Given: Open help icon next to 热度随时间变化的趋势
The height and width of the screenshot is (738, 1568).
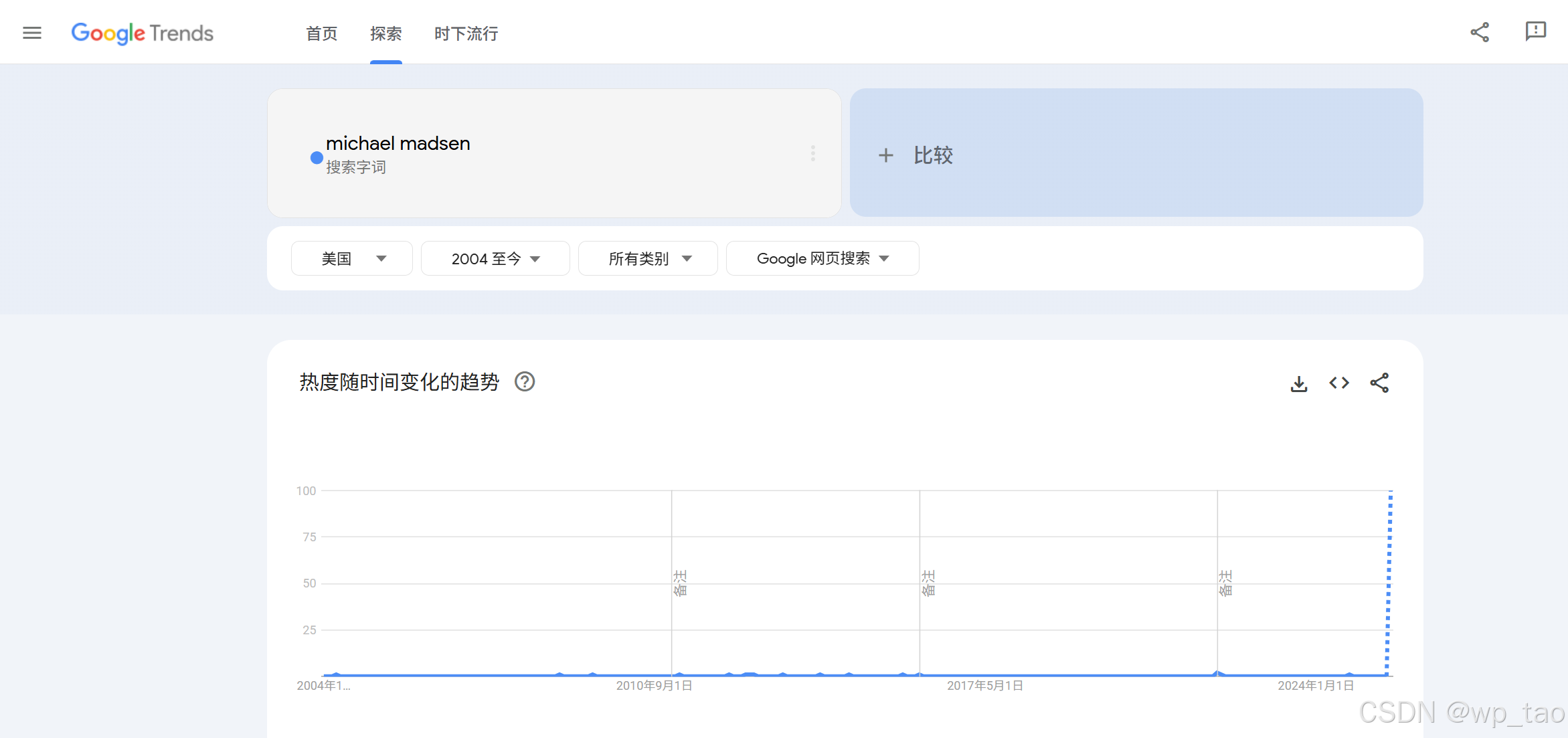Looking at the screenshot, I should (x=525, y=382).
